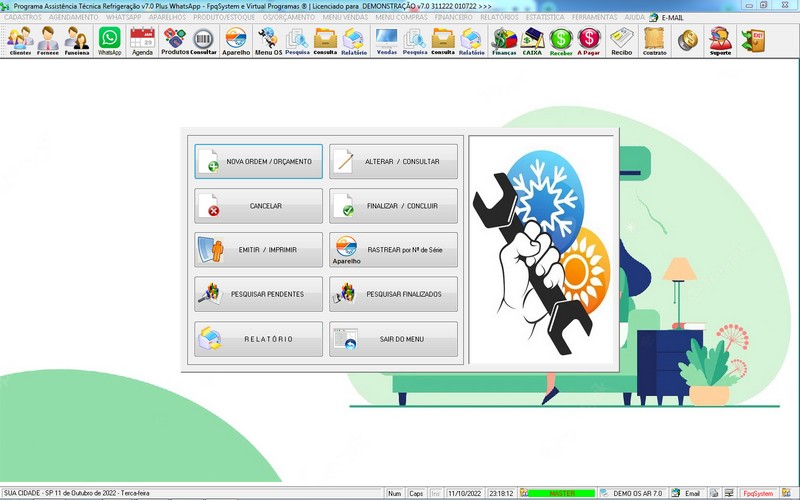
Task: Click the gold coin toolbar icon
Action: pos(688,40)
